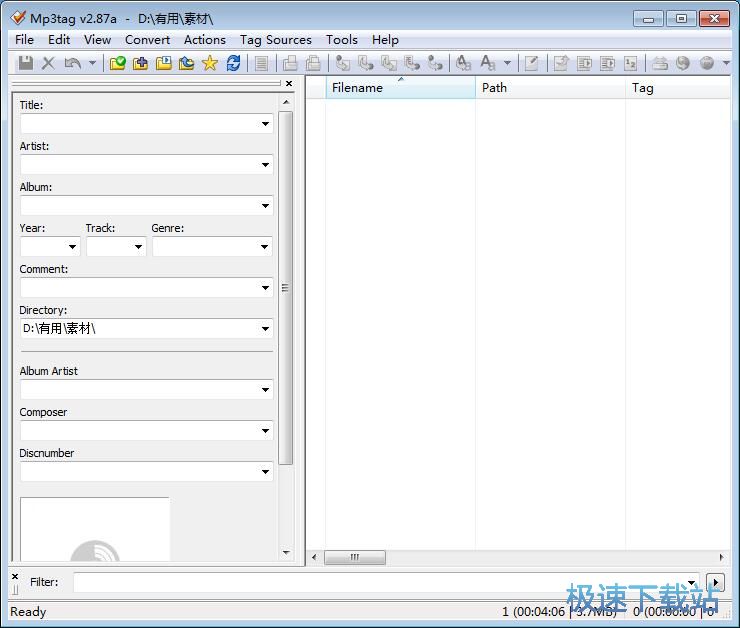Open the Genre dropdown list

pos(264,247)
